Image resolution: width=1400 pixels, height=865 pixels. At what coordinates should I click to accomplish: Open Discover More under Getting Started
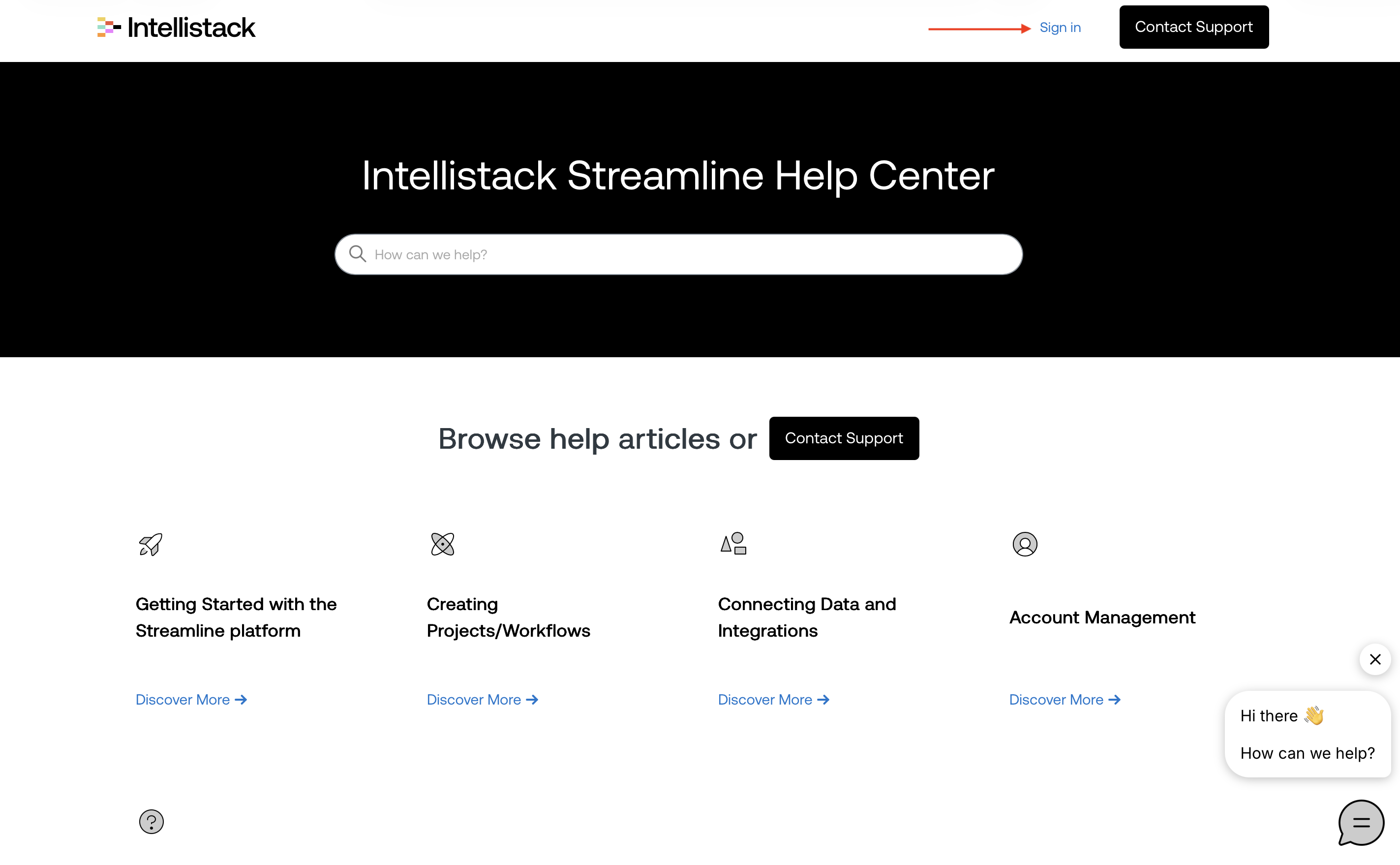pyautogui.click(x=191, y=700)
